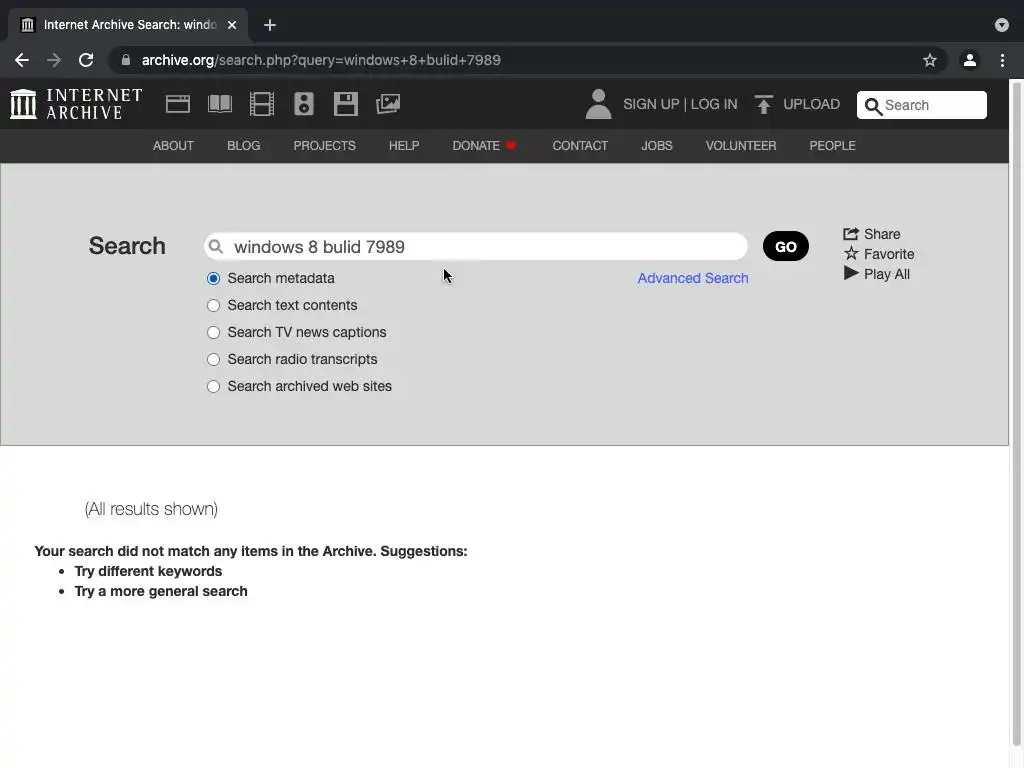Open the HELP menu item
The image size is (1024, 768).
point(404,146)
